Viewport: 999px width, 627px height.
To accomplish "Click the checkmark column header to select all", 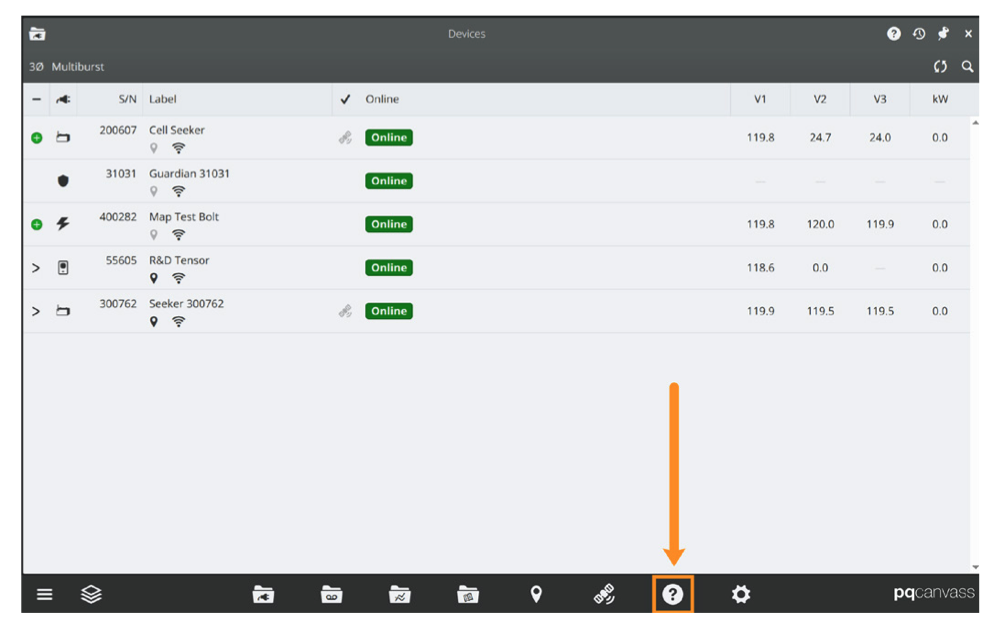I will 345,99.
